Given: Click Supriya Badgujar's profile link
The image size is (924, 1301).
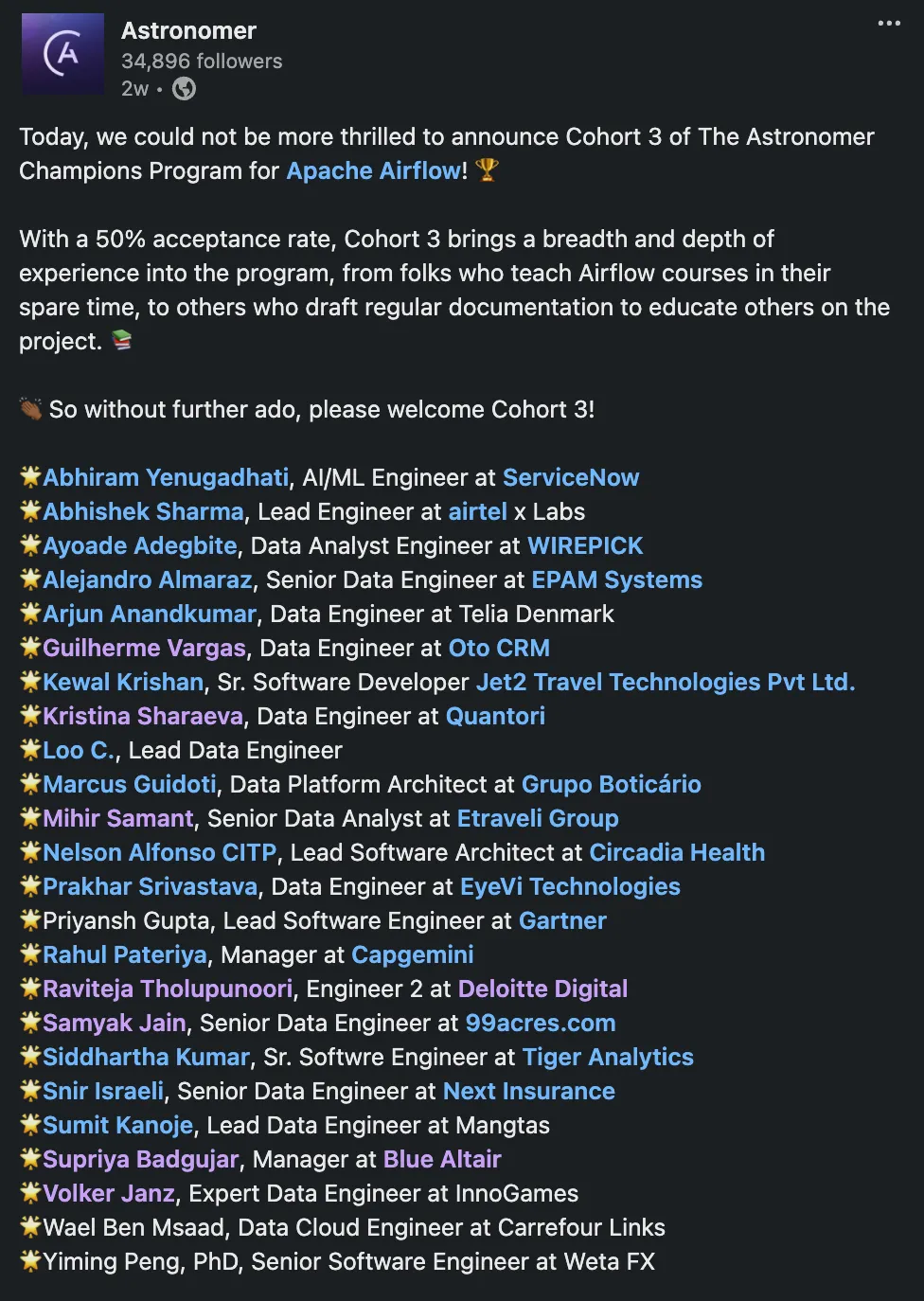Looking at the screenshot, I should pyautogui.click(x=141, y=1159).
